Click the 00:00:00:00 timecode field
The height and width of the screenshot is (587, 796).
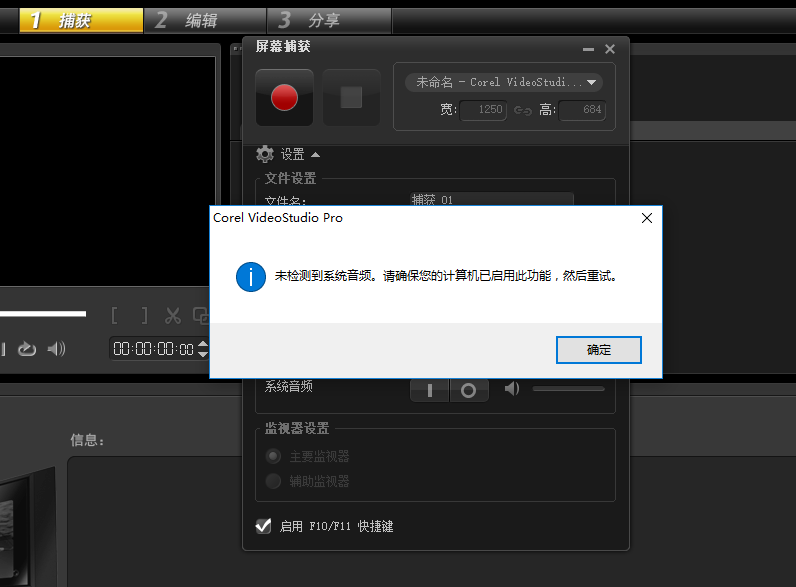(x=153, y=349)
